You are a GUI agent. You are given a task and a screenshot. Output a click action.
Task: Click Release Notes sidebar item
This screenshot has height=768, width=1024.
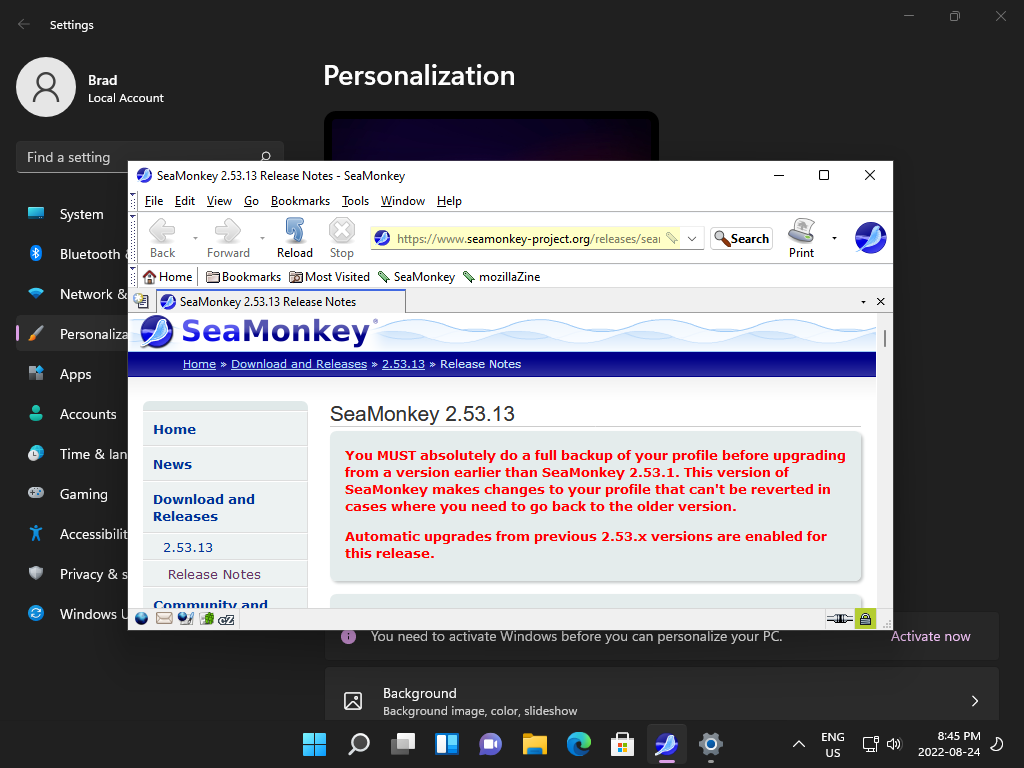point(214,574)
